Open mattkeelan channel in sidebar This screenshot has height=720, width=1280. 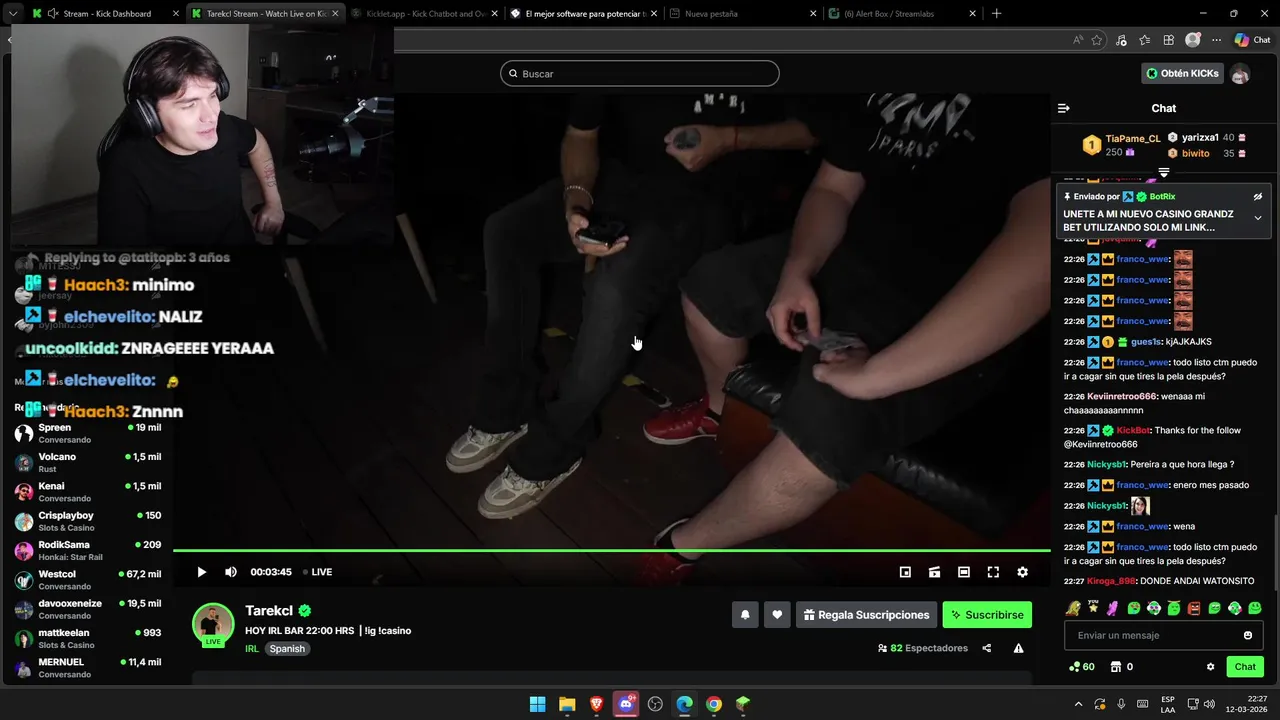[88, 638]
